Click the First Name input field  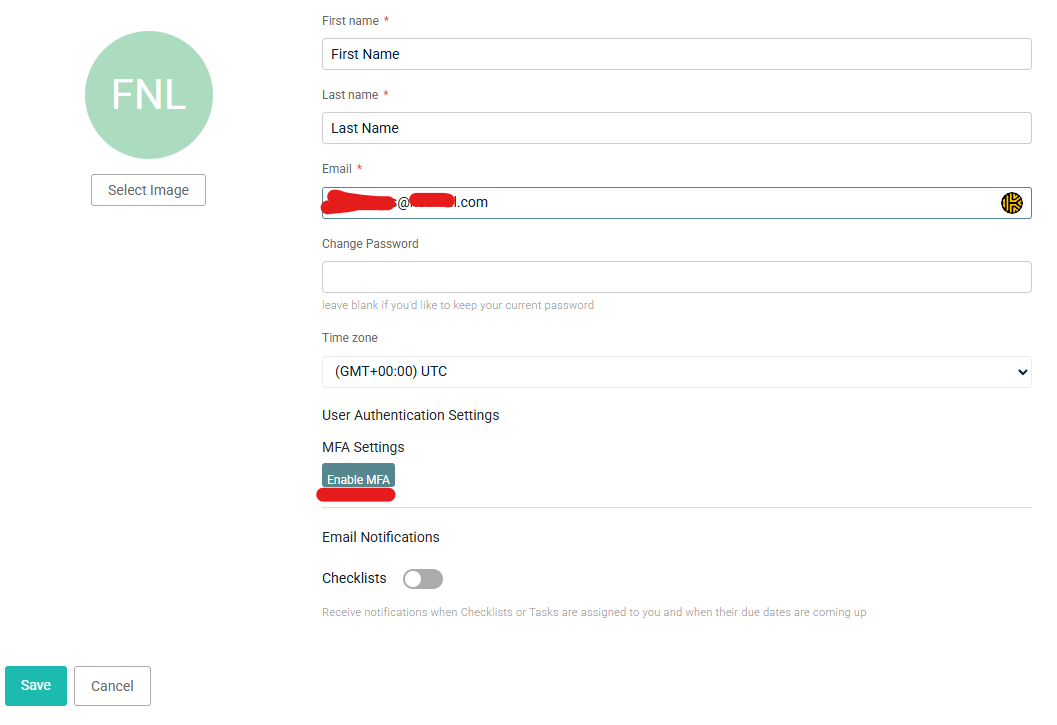pos(676,54)
